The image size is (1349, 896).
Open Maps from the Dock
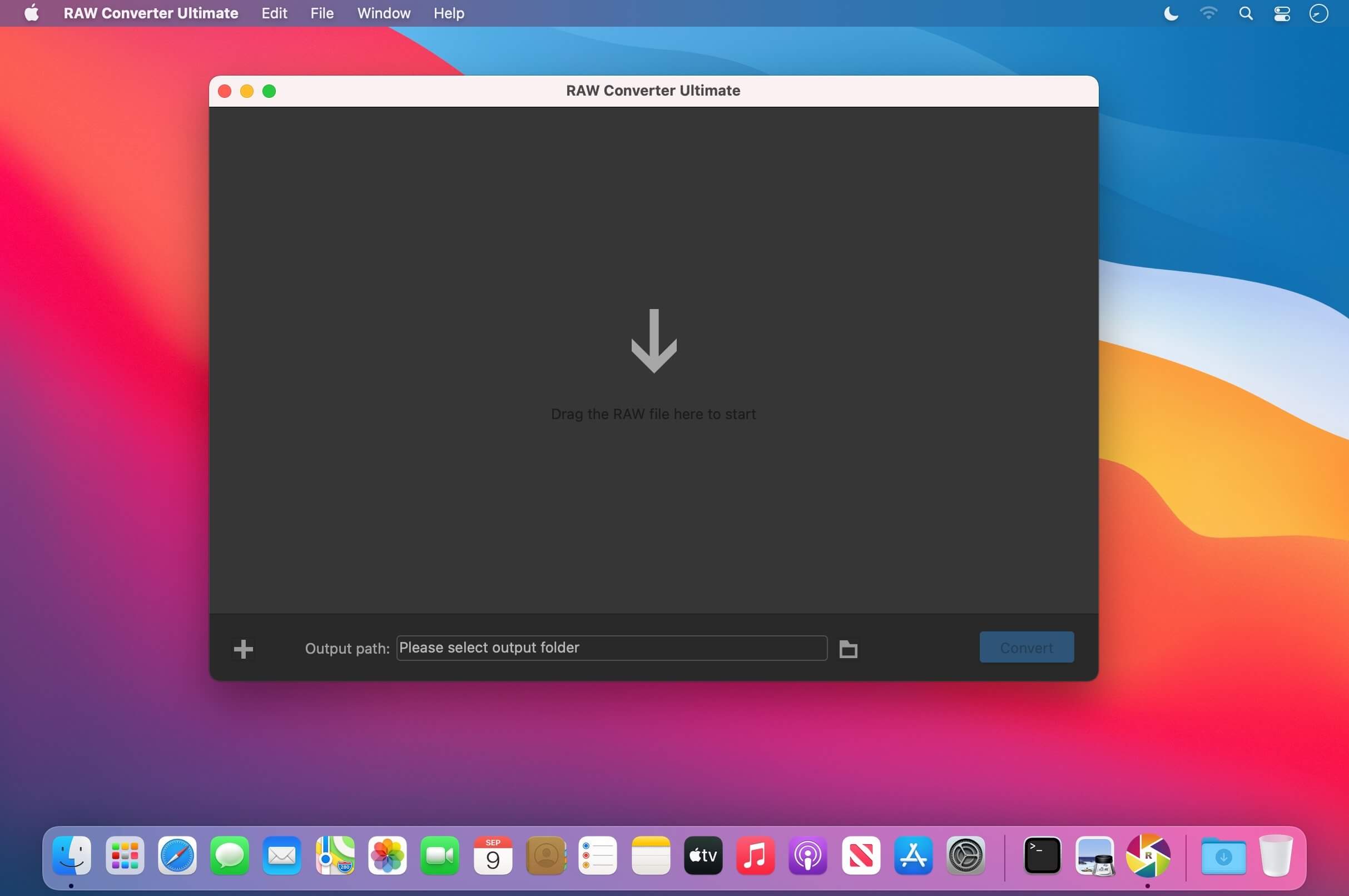[x=335, y=855]
